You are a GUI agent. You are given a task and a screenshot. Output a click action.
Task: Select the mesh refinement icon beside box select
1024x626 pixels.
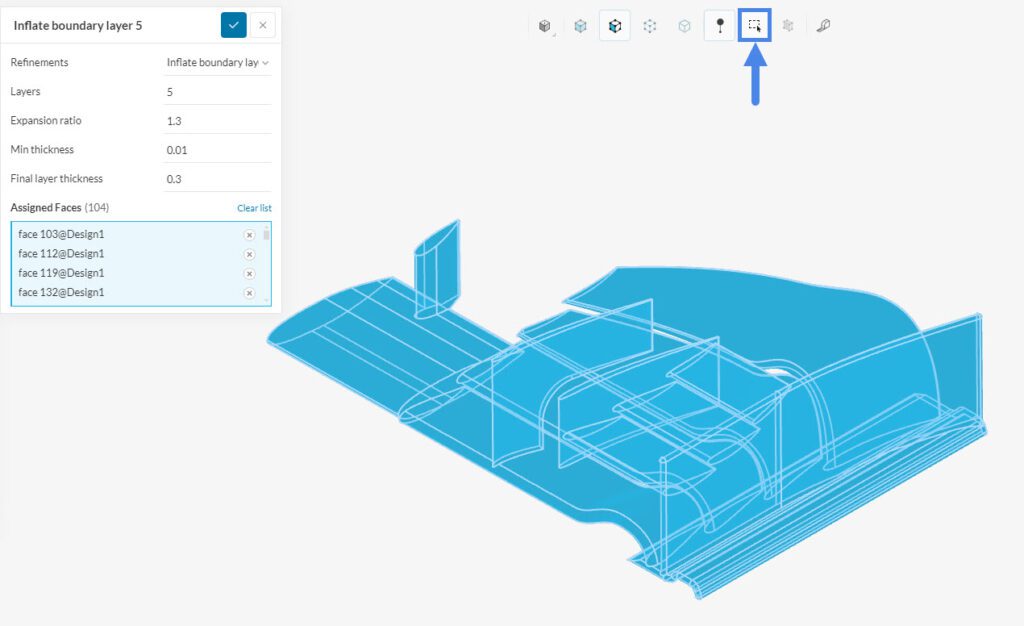788,25
